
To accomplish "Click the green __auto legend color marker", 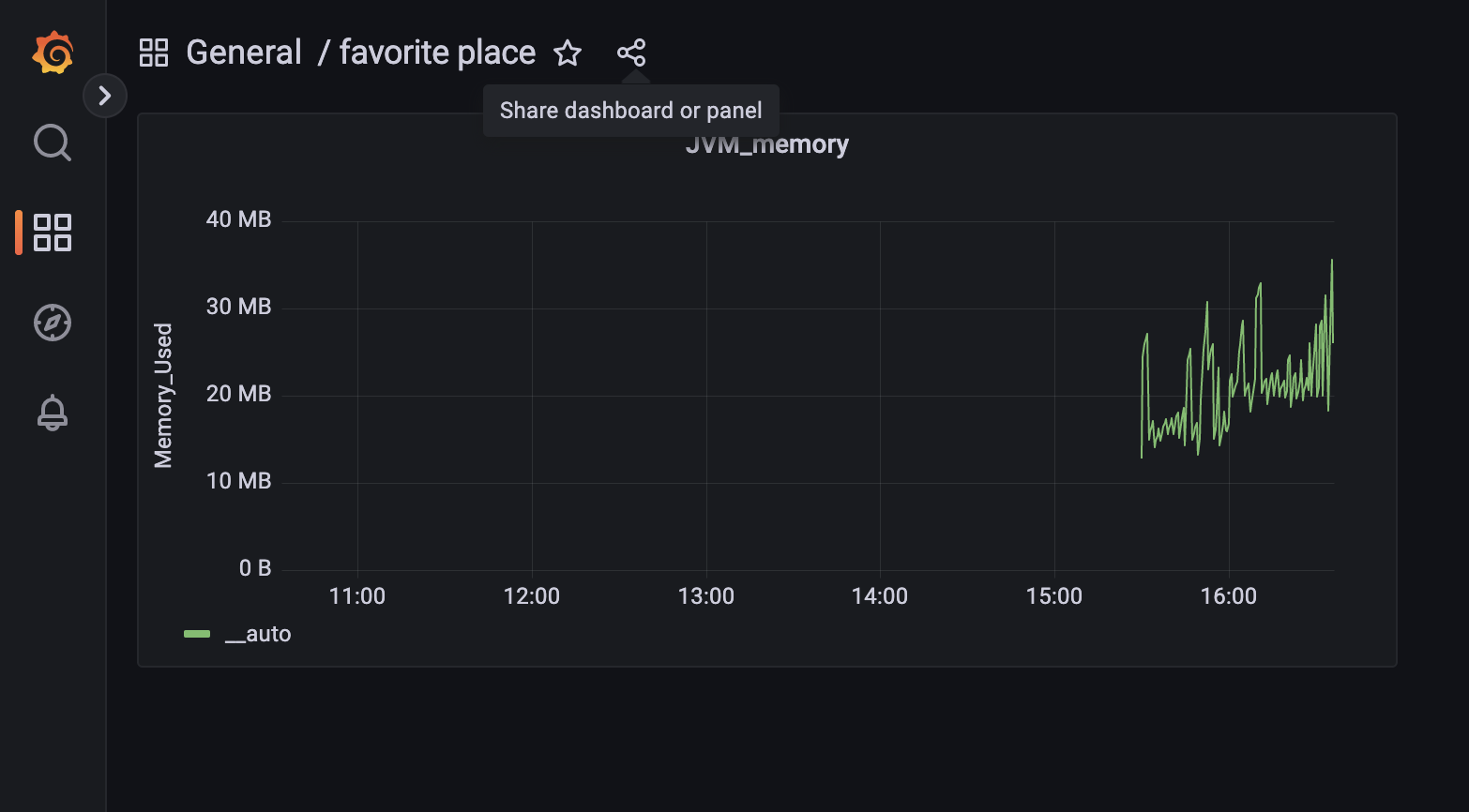I will 197,634.
